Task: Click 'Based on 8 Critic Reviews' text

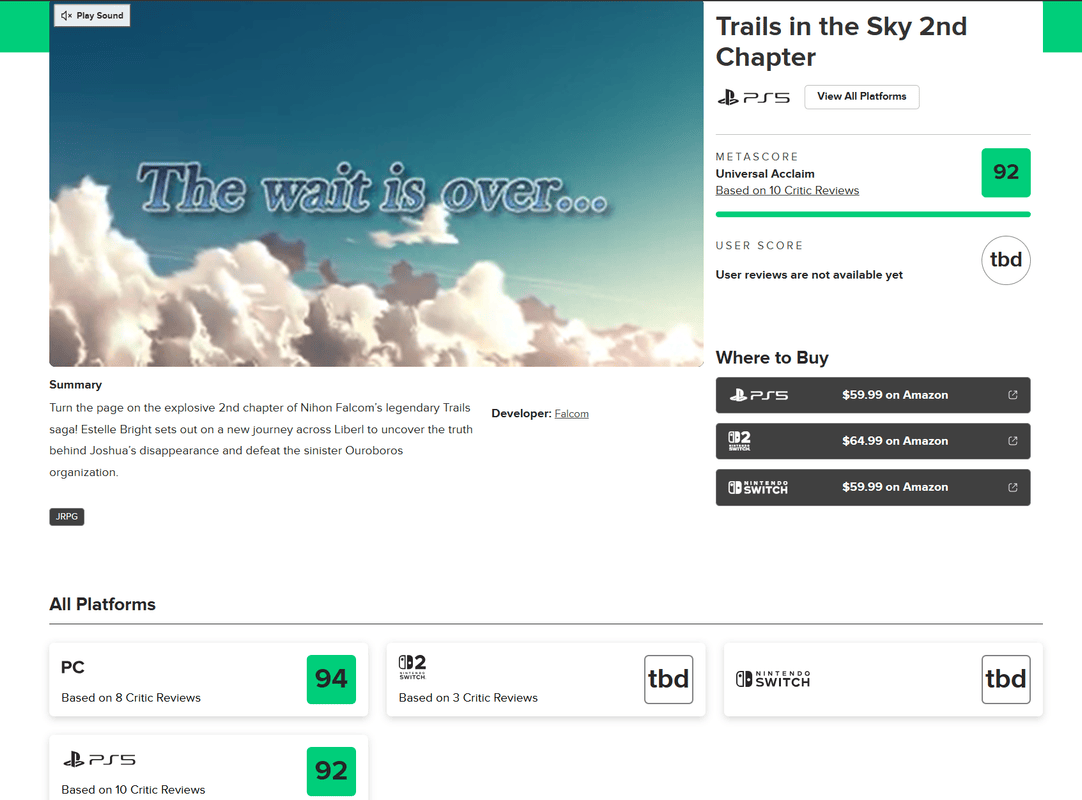Action: [x=131, y=698]
